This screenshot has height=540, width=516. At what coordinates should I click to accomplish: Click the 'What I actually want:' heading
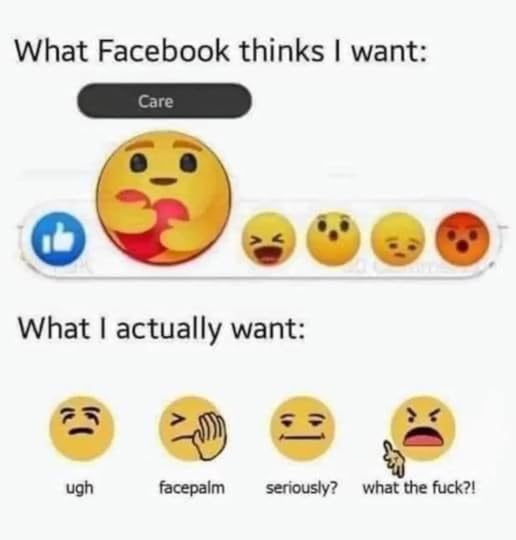pyautogui.click(x=162, y=329)
